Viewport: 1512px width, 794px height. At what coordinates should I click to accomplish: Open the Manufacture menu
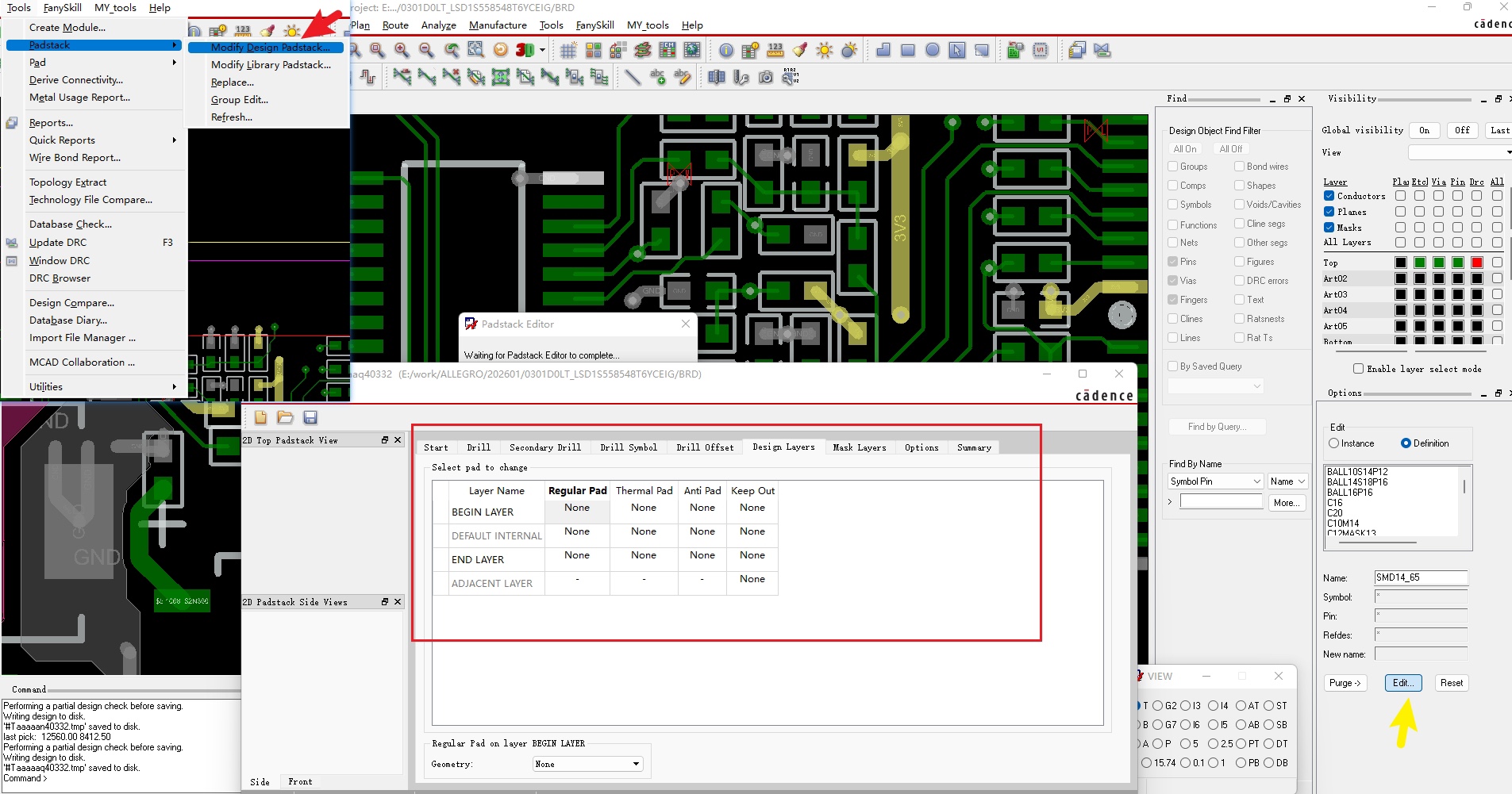click(x=498, y=25)
